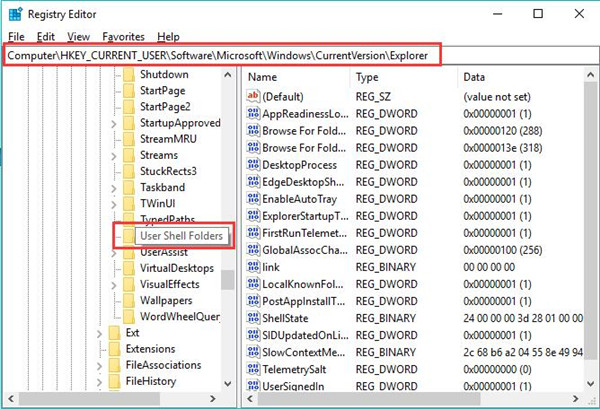Screen dimensions: 600x409
Task: Select the GlobalAssocCha... value name
Action: pyautogui.click(x=305, y=250)
